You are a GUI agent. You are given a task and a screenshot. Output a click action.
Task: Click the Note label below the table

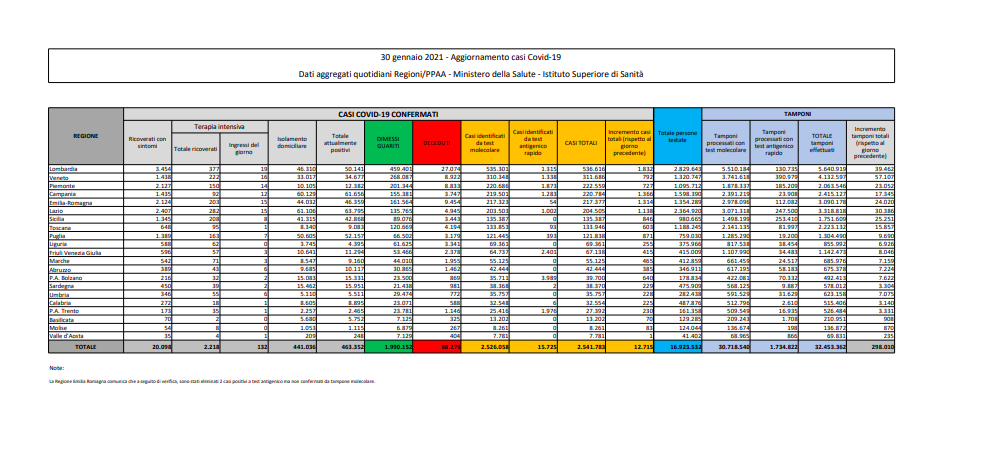(56, 369)
